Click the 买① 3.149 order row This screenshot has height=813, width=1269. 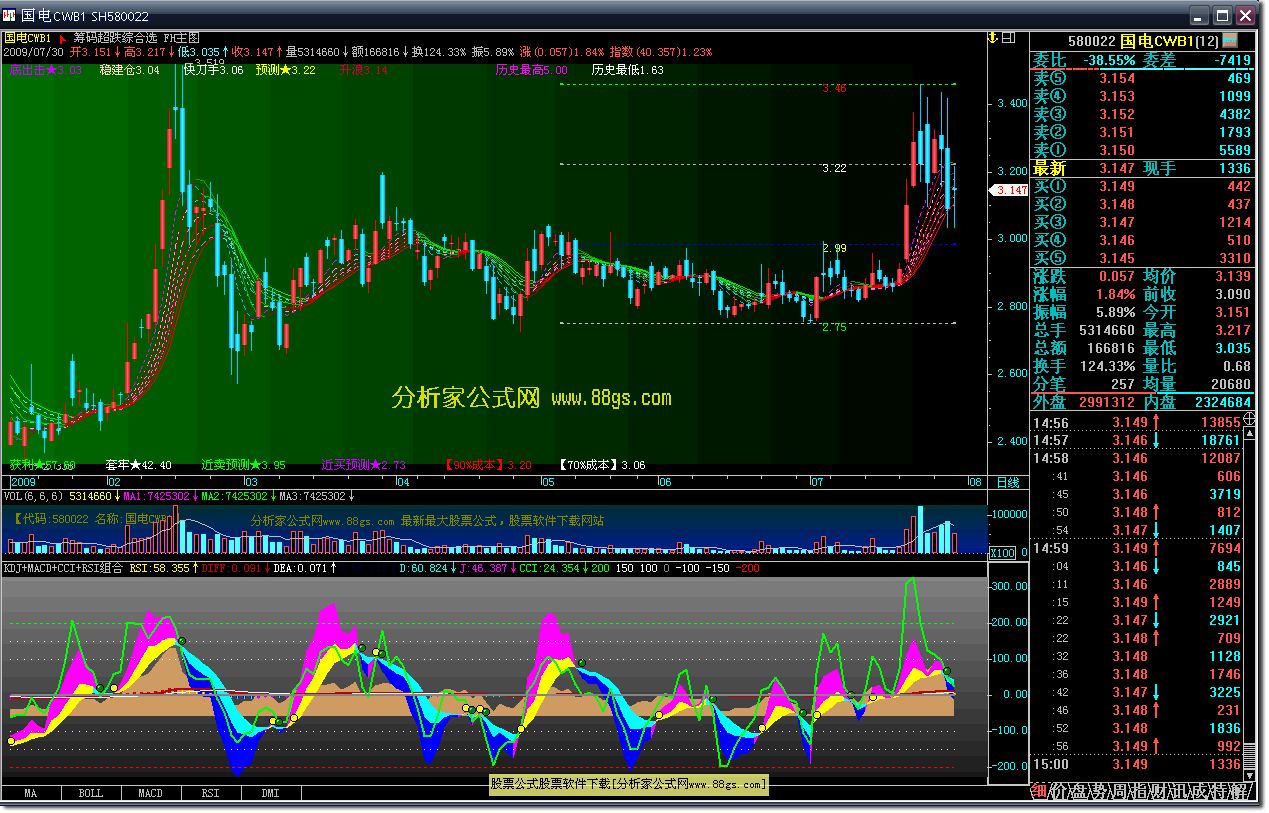pyautogui.click(x=1142, y=186)
